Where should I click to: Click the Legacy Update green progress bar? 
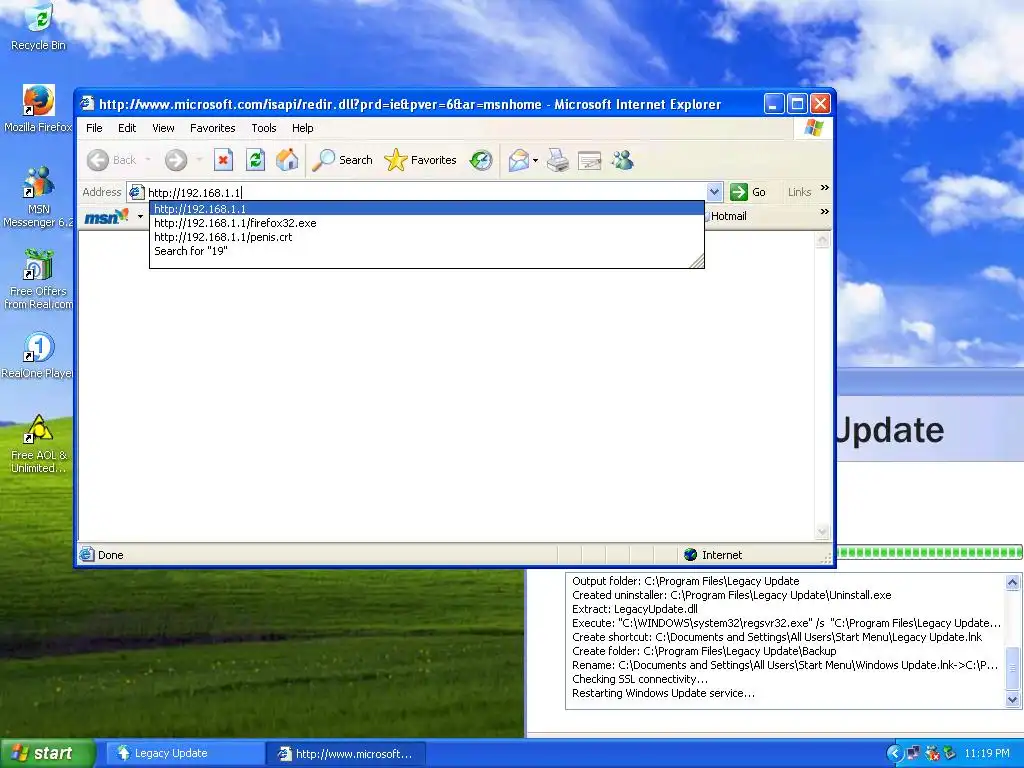coord(930,552)
